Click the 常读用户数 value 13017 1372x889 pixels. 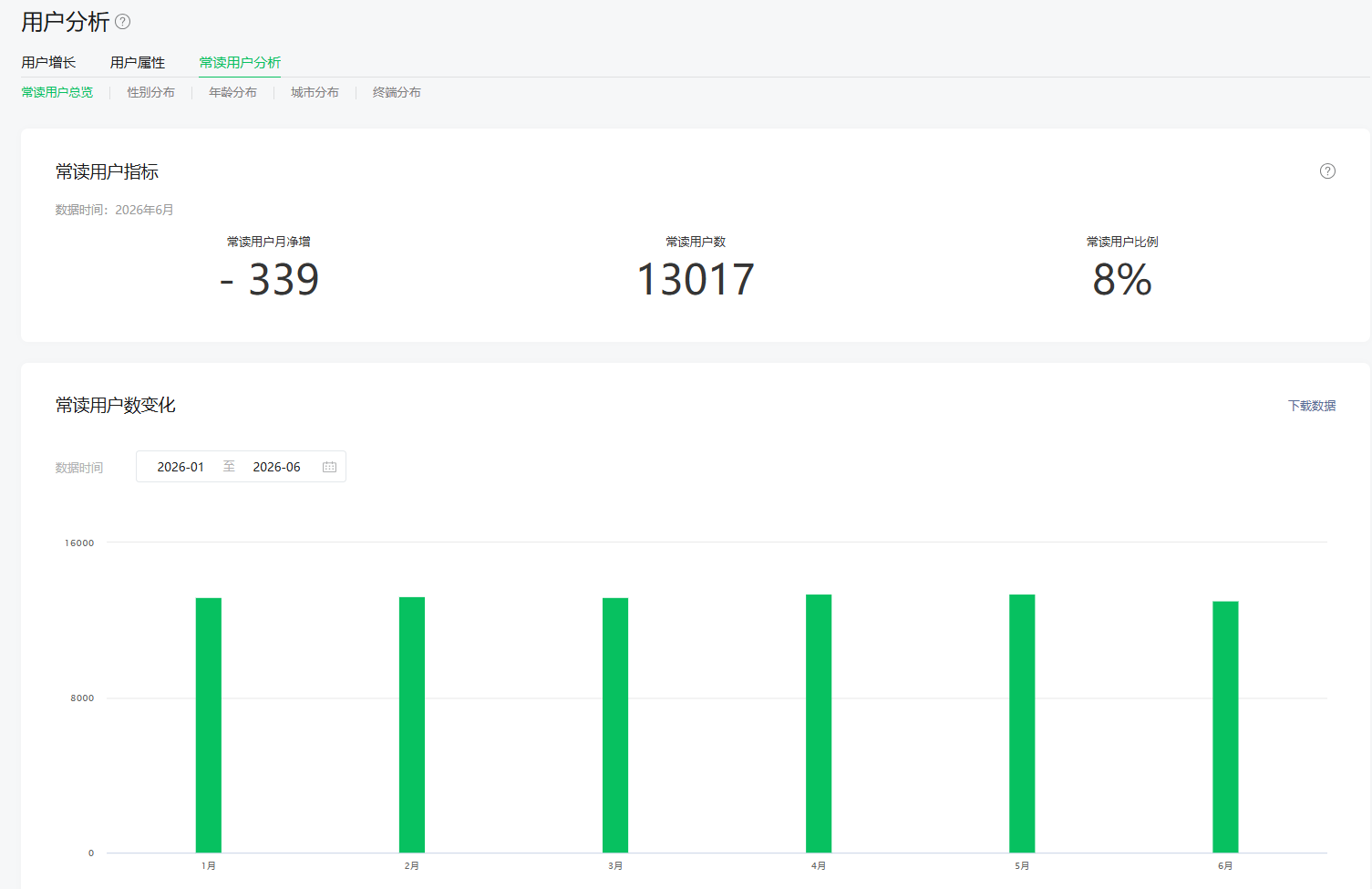pos(696,279)
